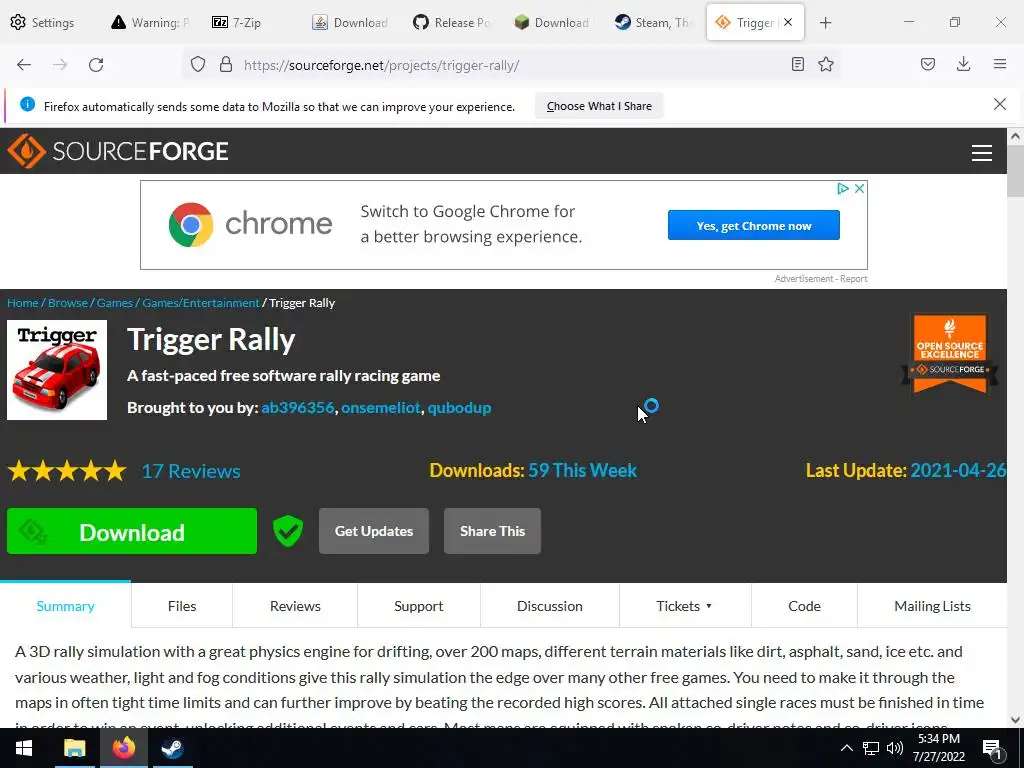Open Steam from the taskbar
The image size is (1024, 768).
pos(172,748)
